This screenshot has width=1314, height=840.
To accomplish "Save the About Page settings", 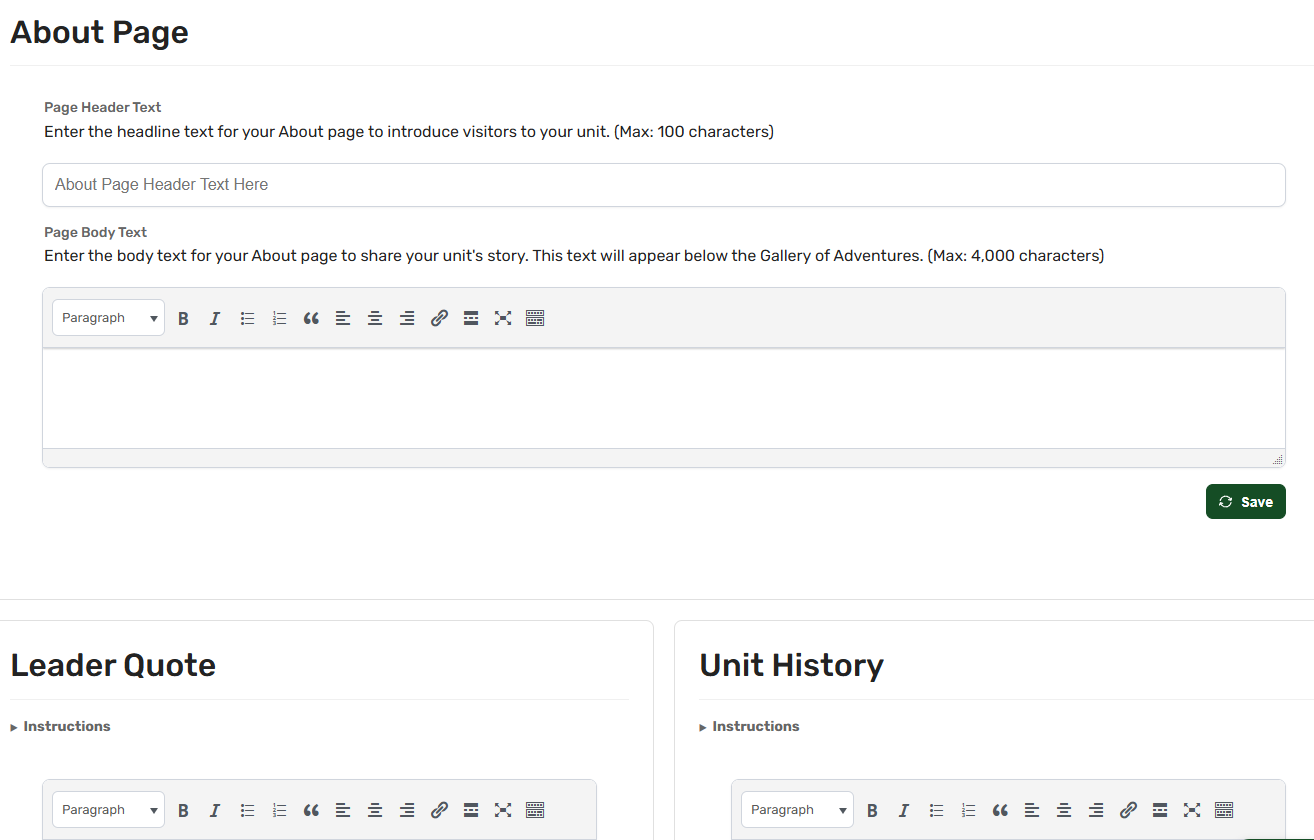I will tap(1246, 502).
